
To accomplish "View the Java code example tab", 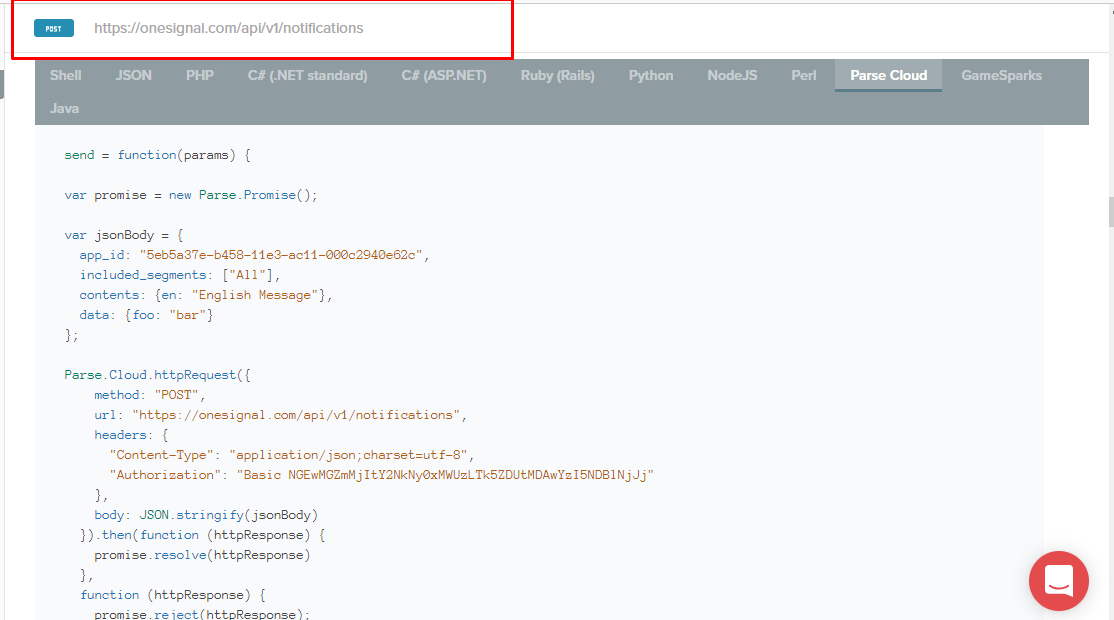I will pyautogui.click(x=64, y=109).
